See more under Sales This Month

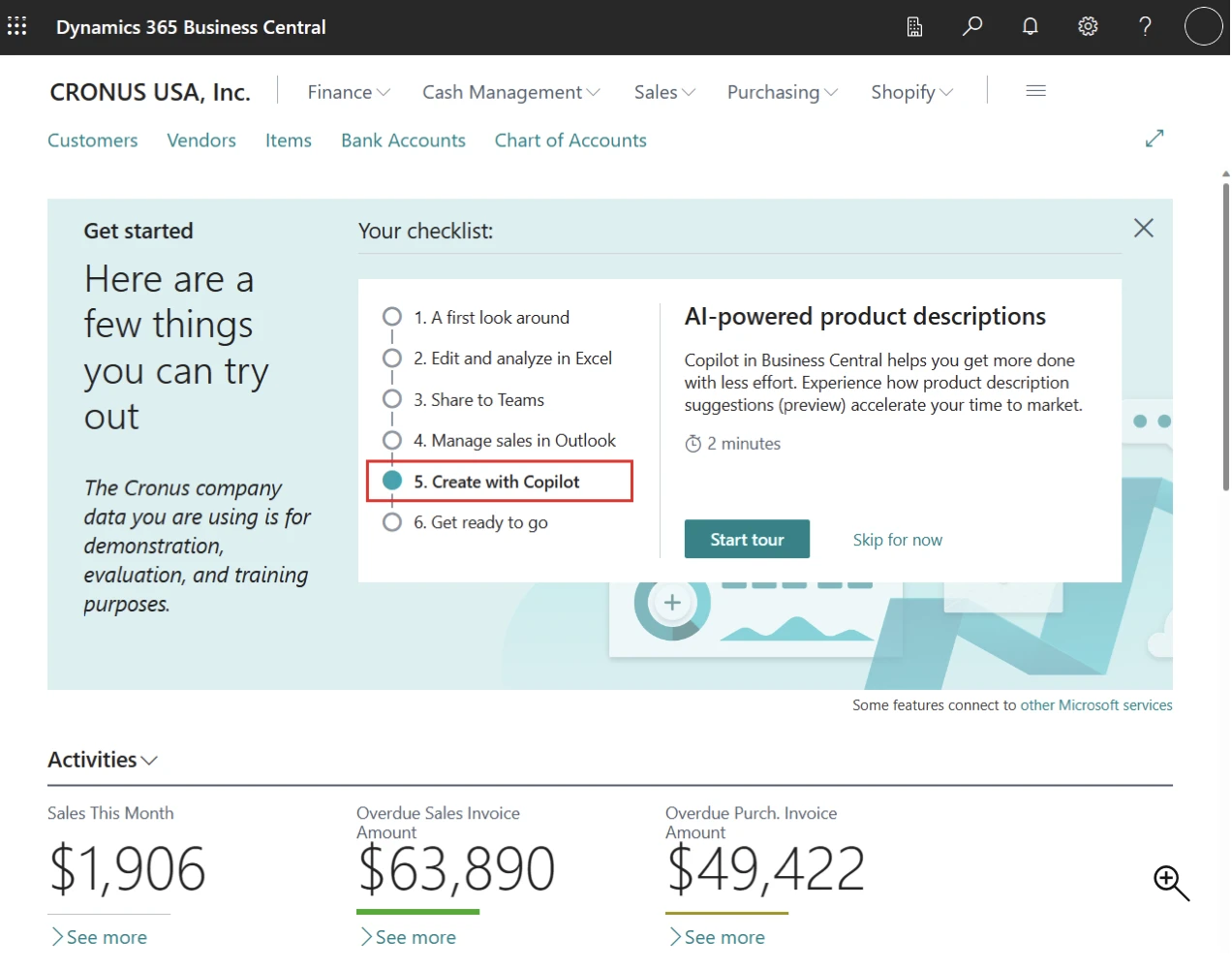coord(99,937)
